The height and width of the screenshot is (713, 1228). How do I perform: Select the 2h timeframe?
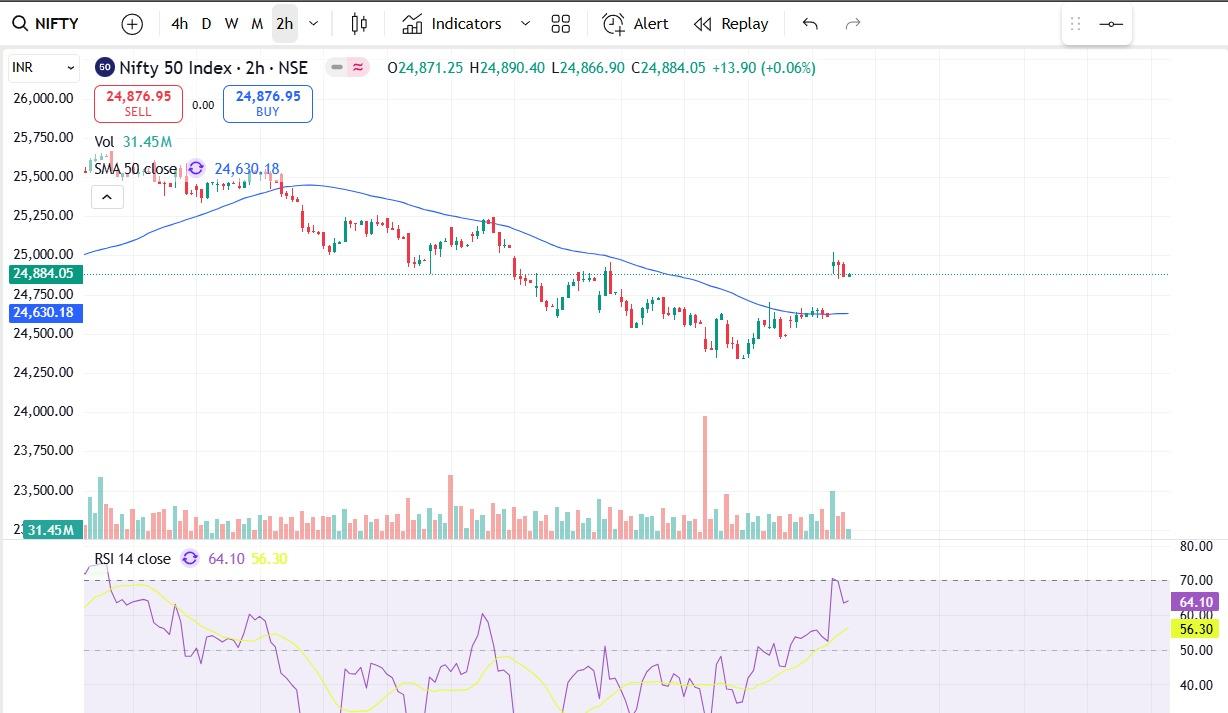click(x=285, y=23)
